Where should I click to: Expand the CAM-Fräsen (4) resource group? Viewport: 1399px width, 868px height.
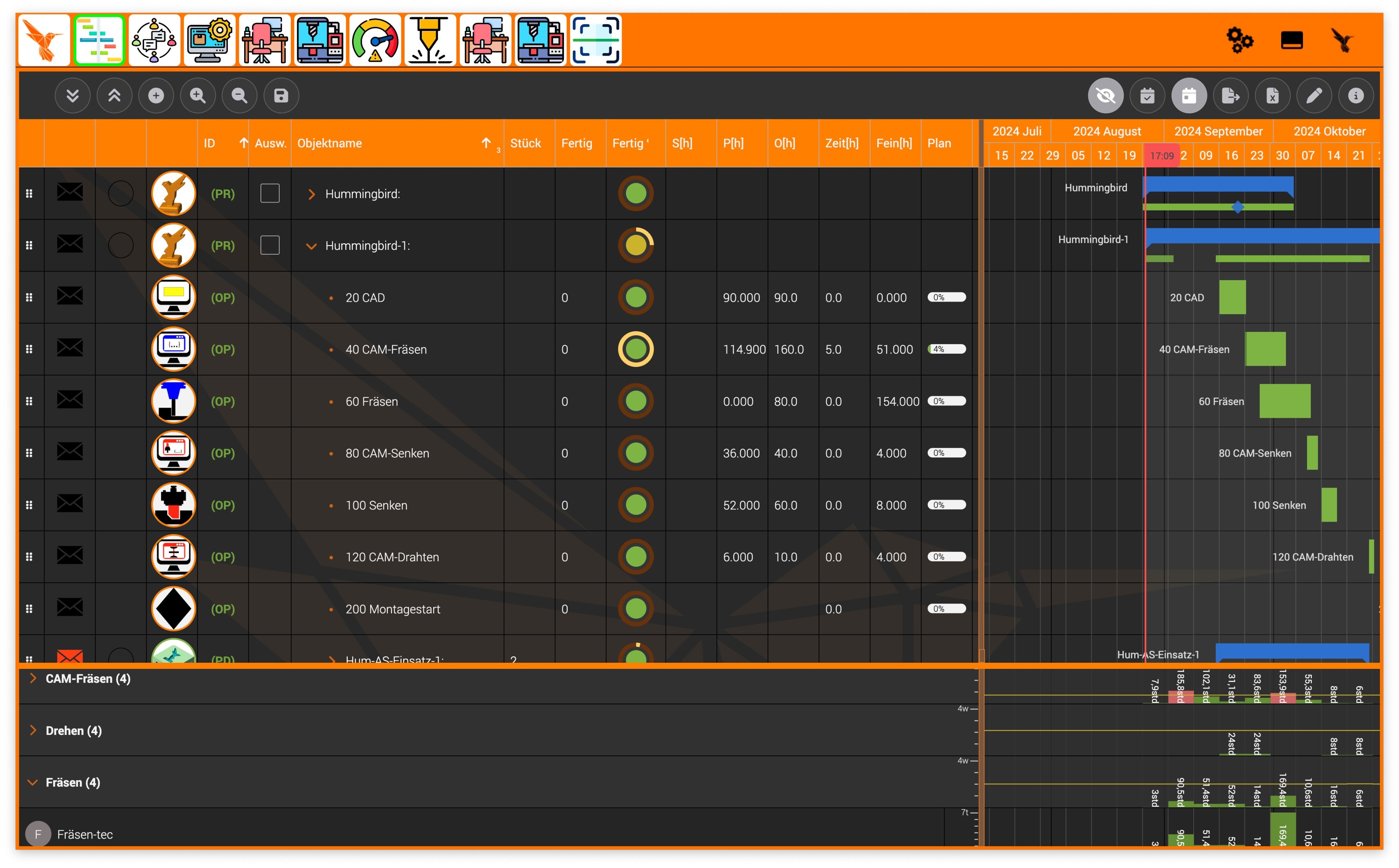pos(33,679)
